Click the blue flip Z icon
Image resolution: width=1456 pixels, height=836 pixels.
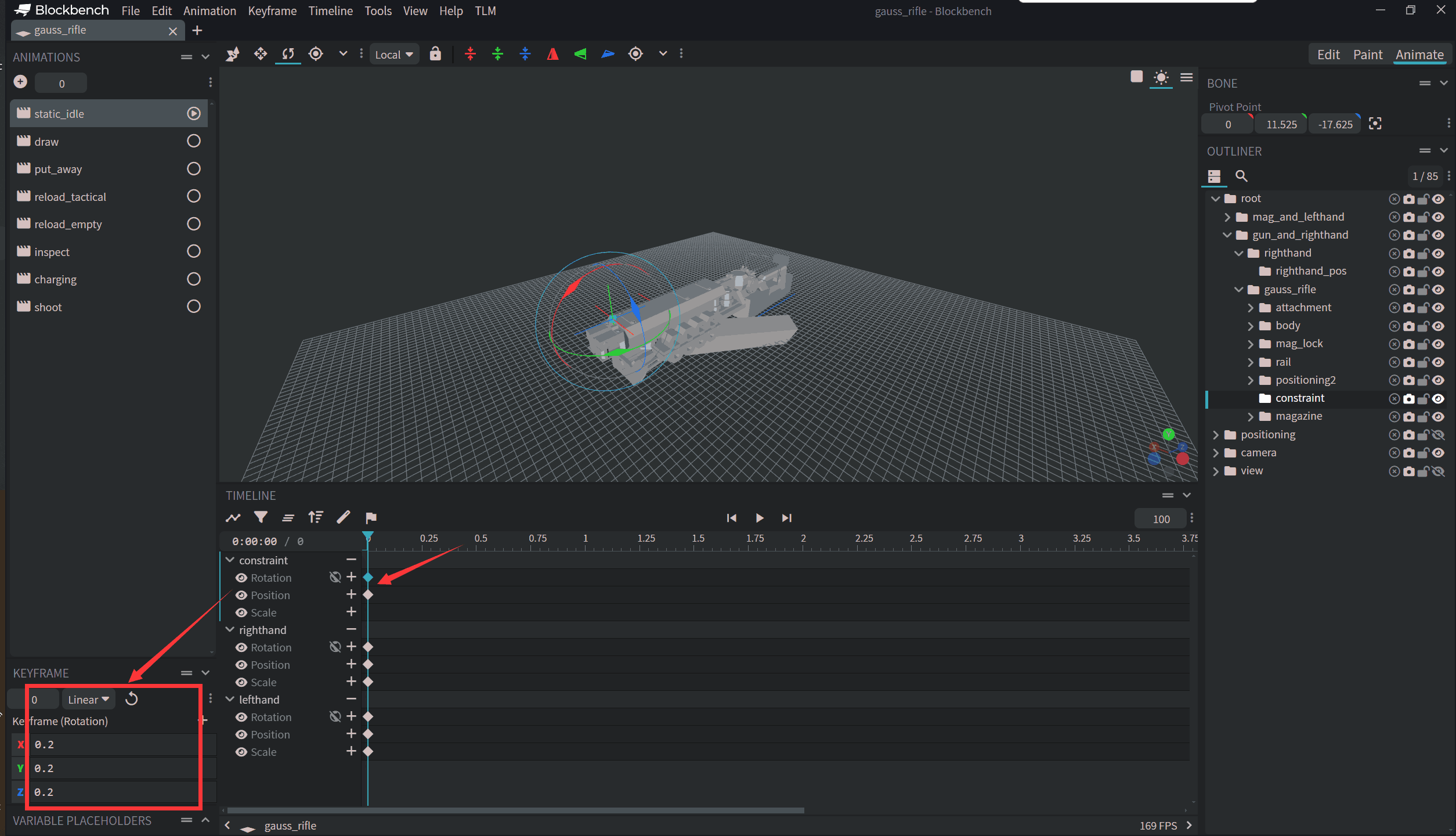point(608,54)
